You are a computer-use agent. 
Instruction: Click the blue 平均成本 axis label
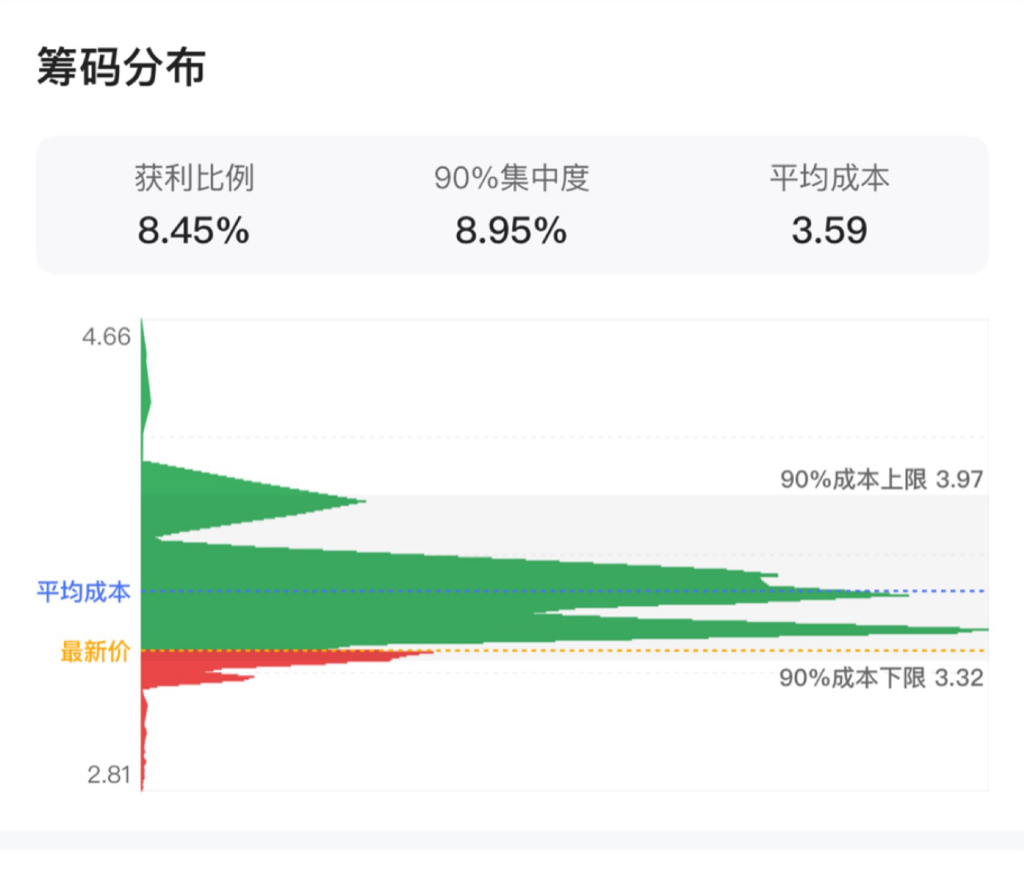[x=84, y=592]
